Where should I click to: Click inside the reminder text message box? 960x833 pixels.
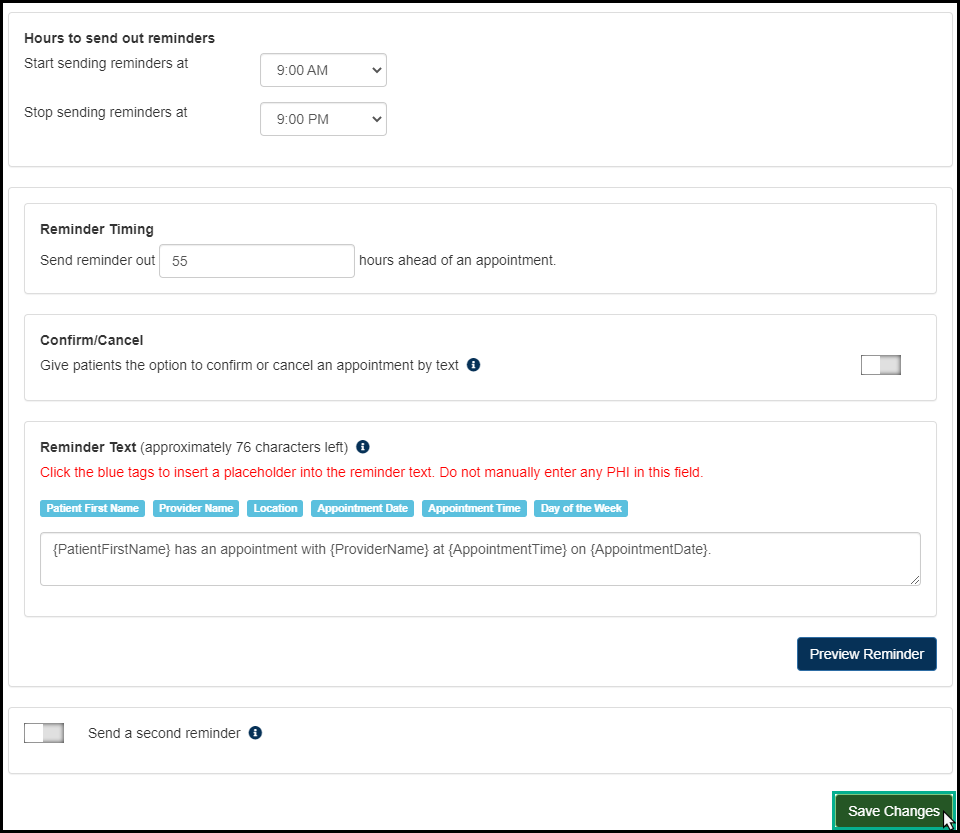(480, 559)
